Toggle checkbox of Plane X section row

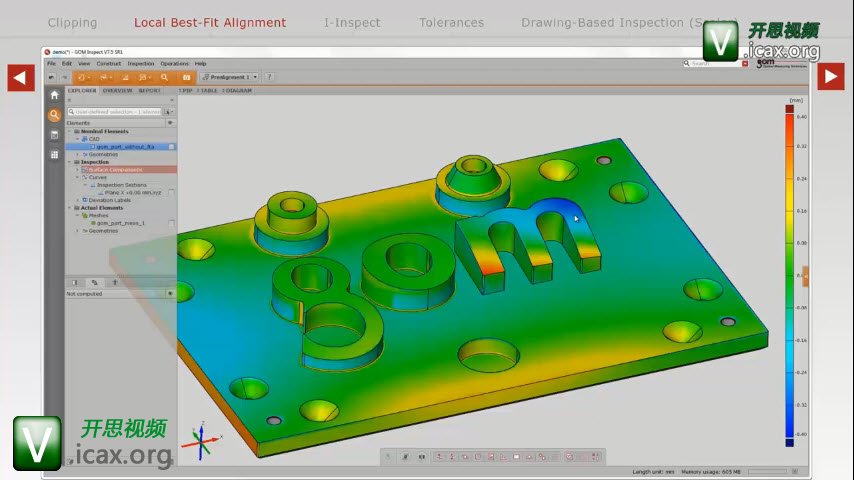coord(172,192)
